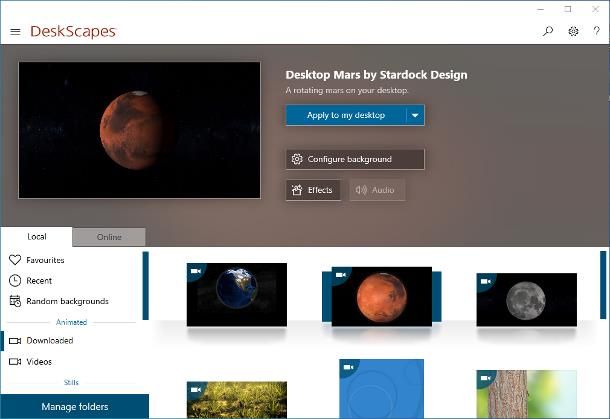Click Apply to my desktop button
Viewport: 610px width, 419px height.
[346, 115]
